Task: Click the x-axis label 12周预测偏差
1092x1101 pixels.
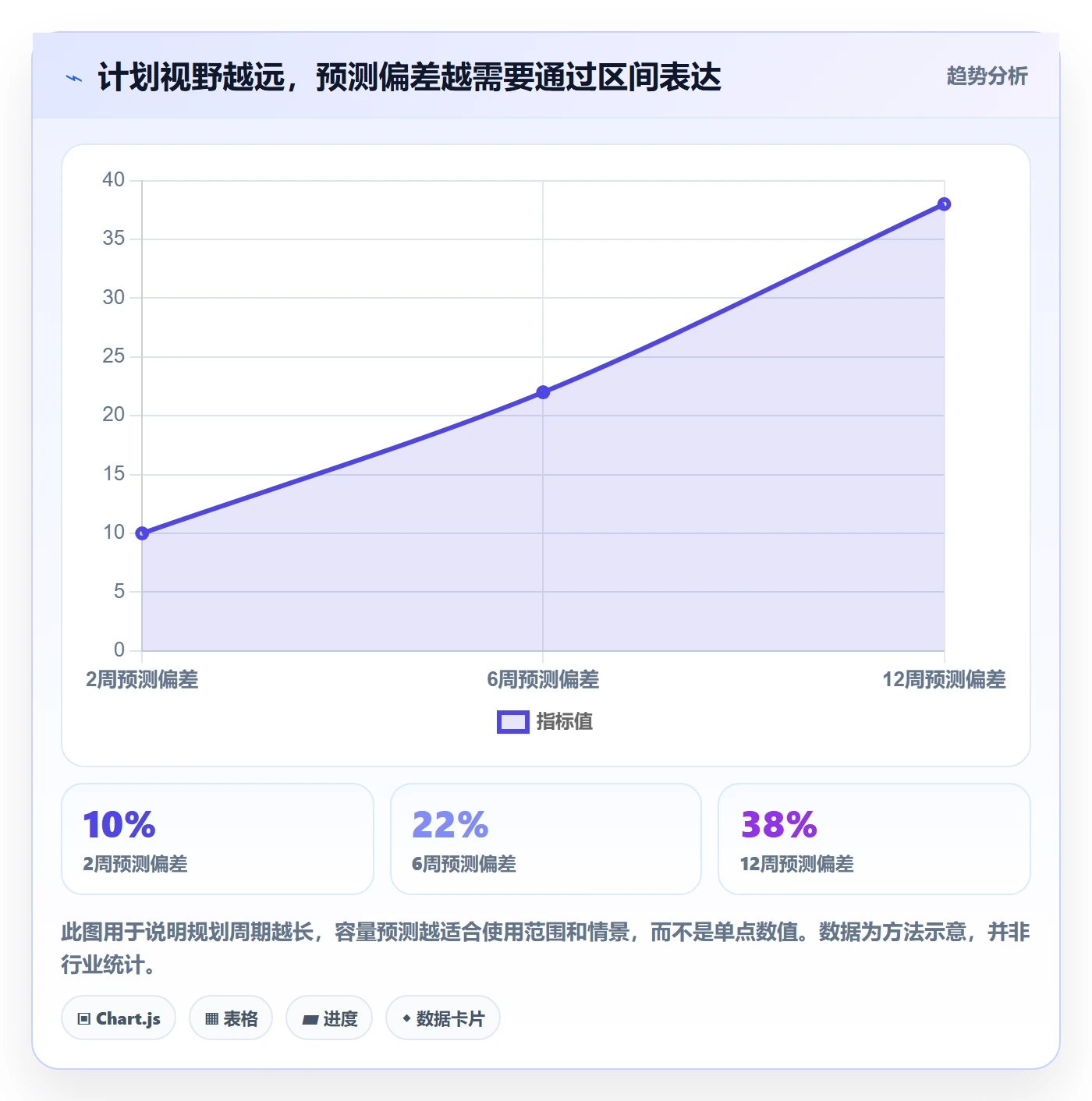Action: (x=944, y=680)
